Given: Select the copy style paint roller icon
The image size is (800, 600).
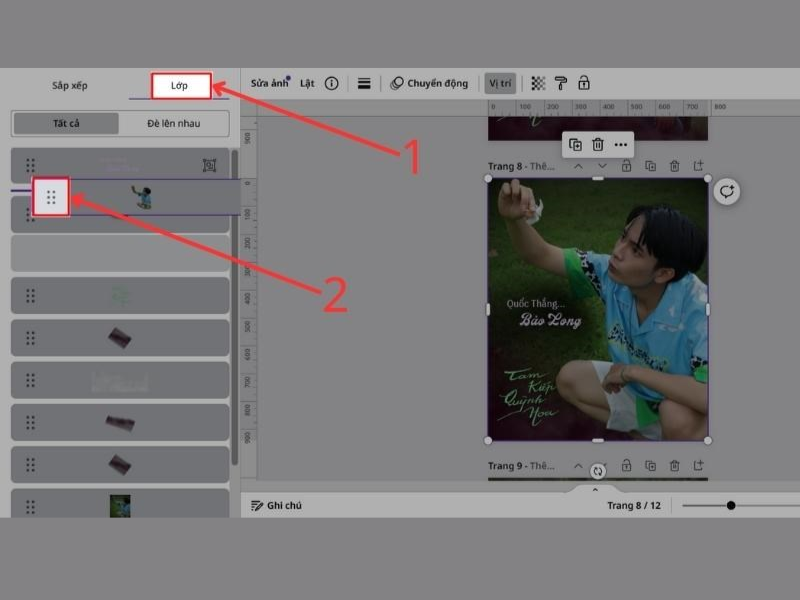Looking at the screenshot, I should coord(562,83).
